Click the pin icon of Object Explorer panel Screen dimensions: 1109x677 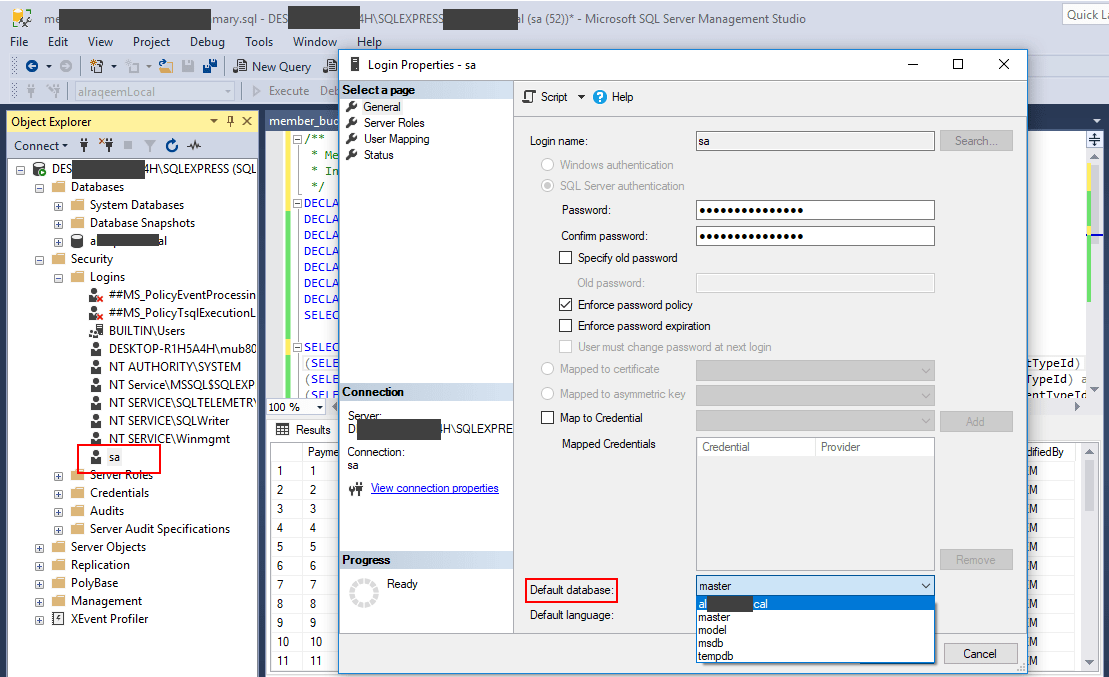click(230, 121)
